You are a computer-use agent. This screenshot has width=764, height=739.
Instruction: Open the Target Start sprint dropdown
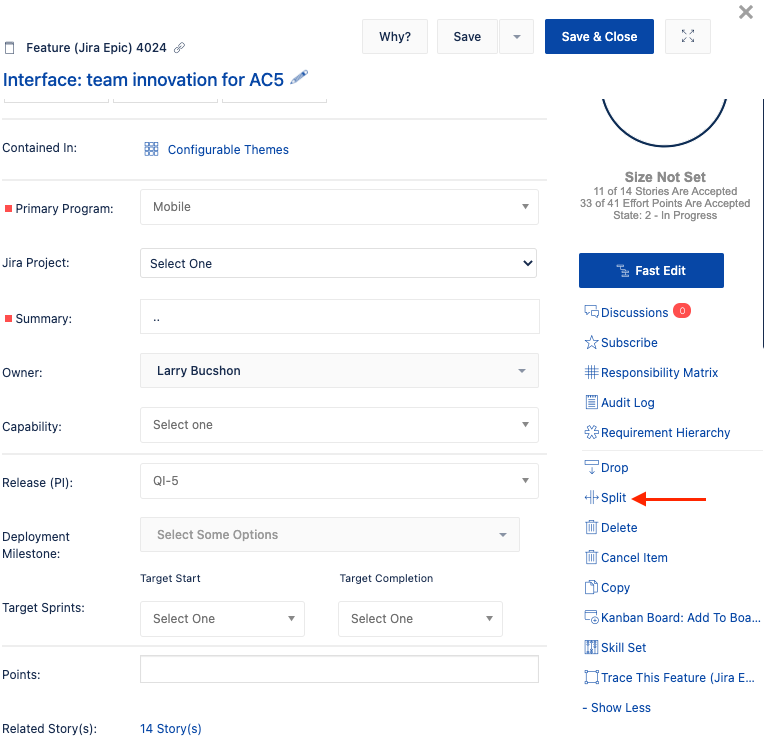click(x=222, y=619)
